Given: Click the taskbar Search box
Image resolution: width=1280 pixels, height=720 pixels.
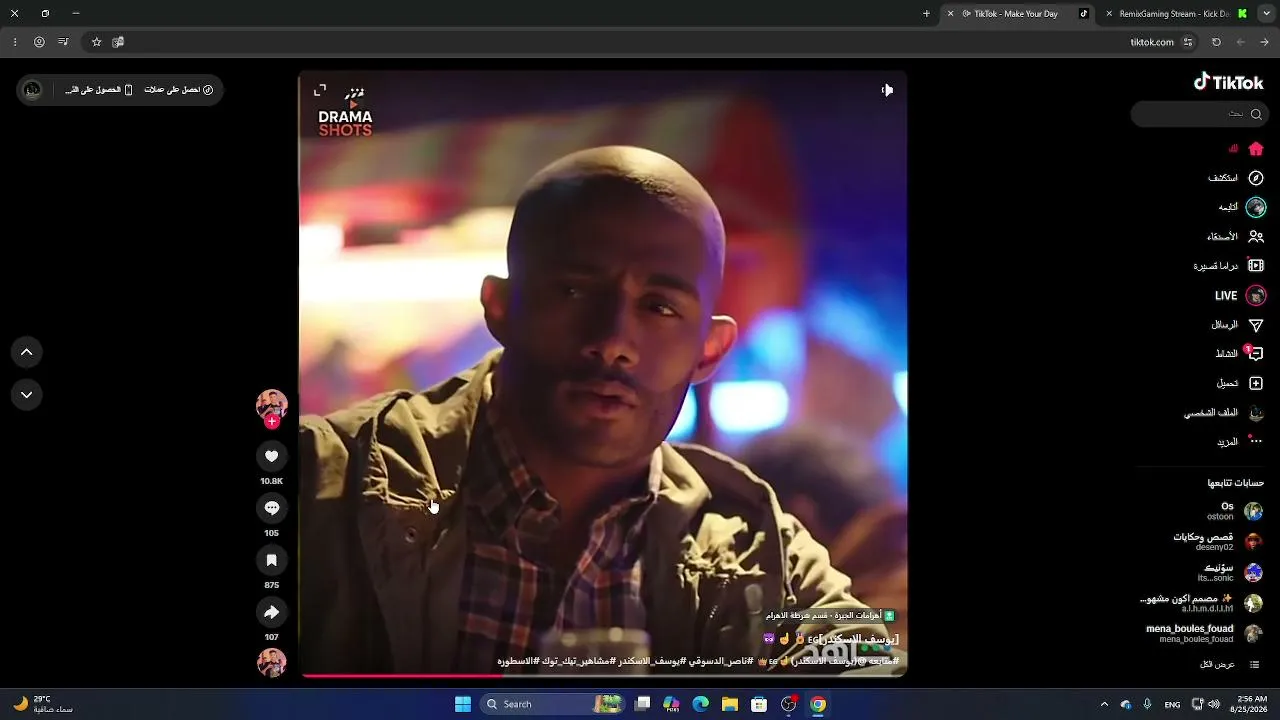Looking at the screenshot, I should [553, 704].
